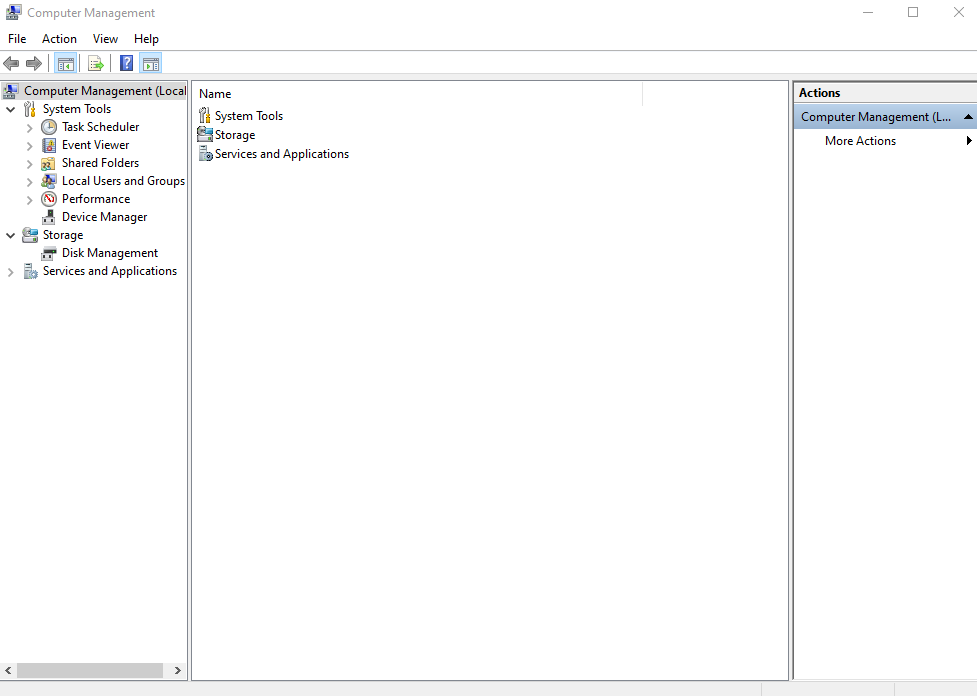
Task: Click the Forward navigation arrow
Action: click(33, 62)
